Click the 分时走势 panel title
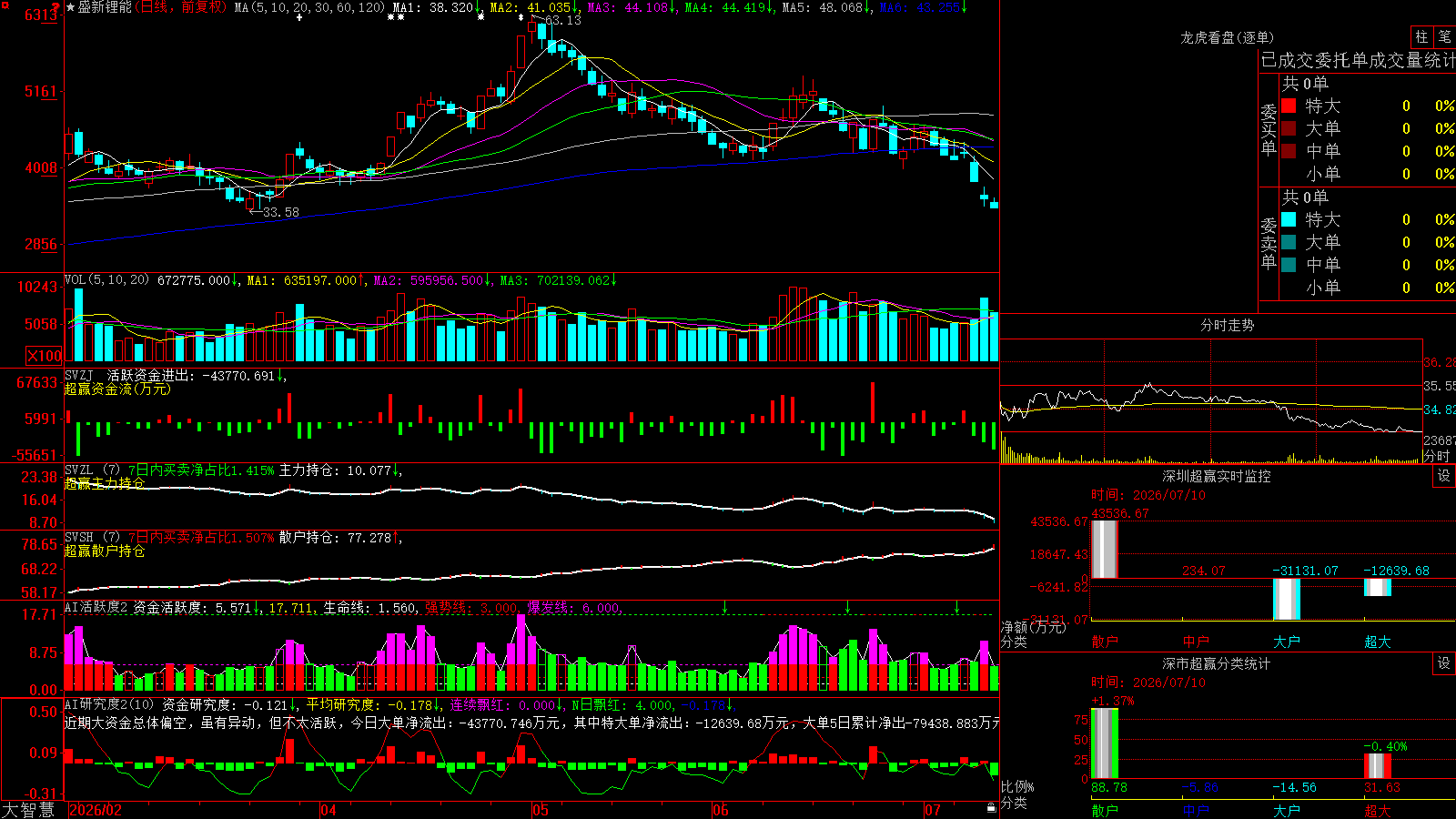 pos(1228,325)
